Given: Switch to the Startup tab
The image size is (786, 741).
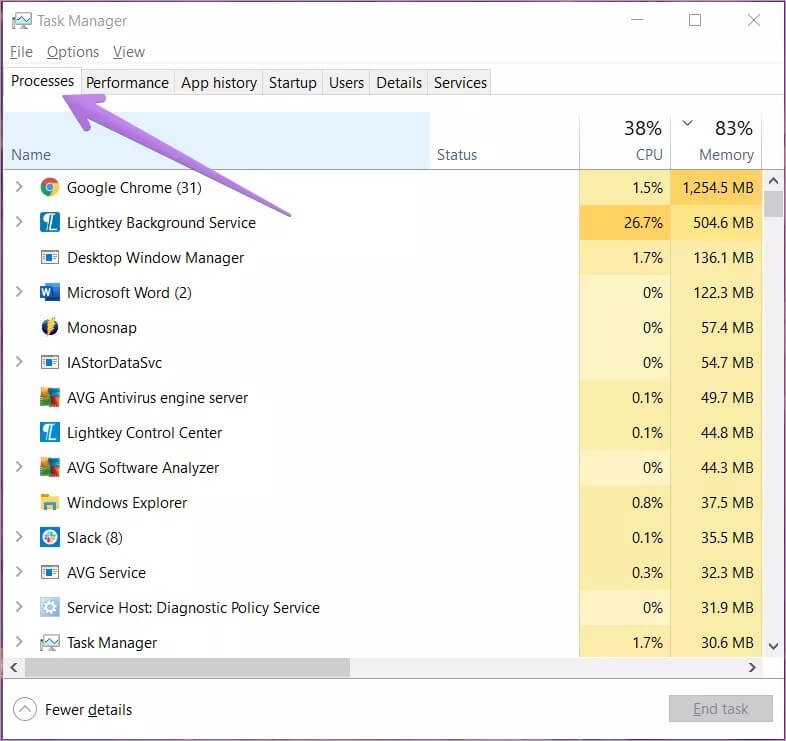Looking at the screenshot, I should (x=293, y=83).
